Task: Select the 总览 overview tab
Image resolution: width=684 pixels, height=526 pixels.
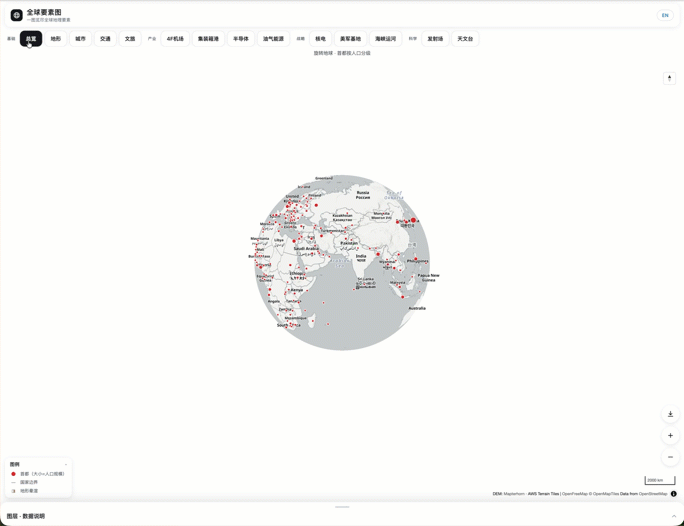Action: click(31, 39)
